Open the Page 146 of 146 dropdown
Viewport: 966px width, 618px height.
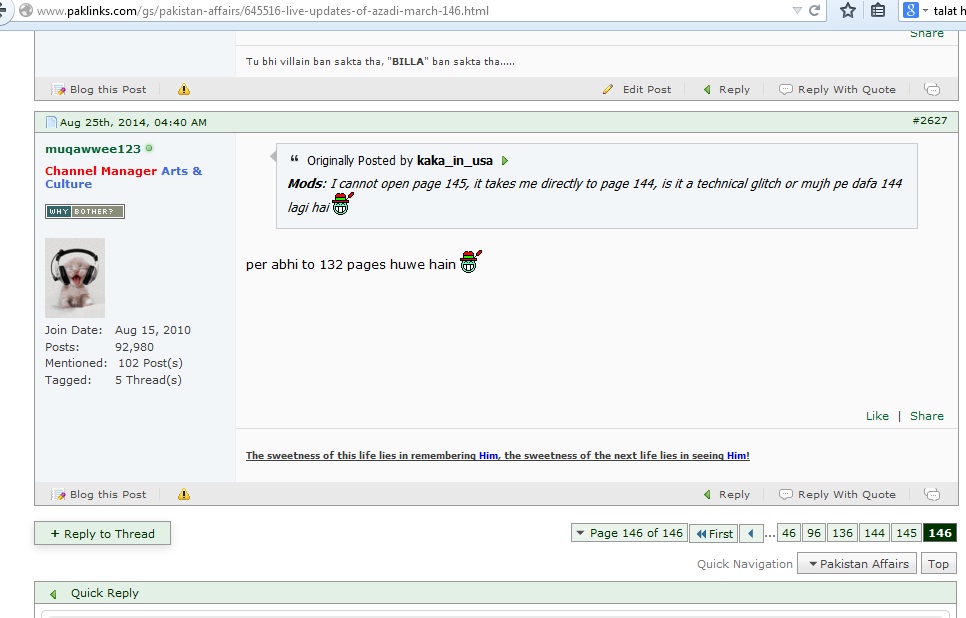pos(629,533)
